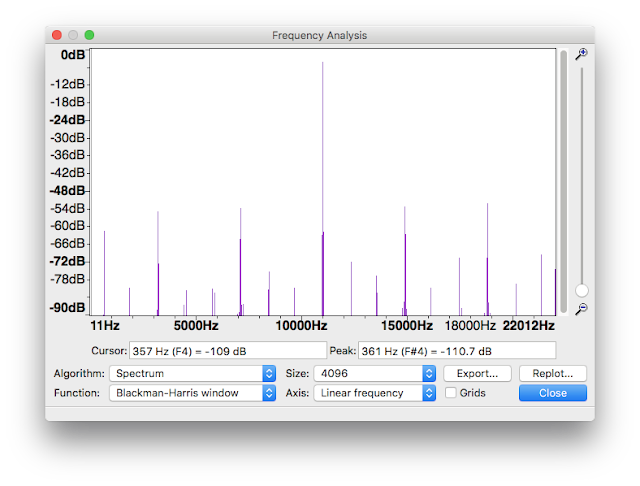
Task: Click the 15000Hz axis label
Action: 407,326
